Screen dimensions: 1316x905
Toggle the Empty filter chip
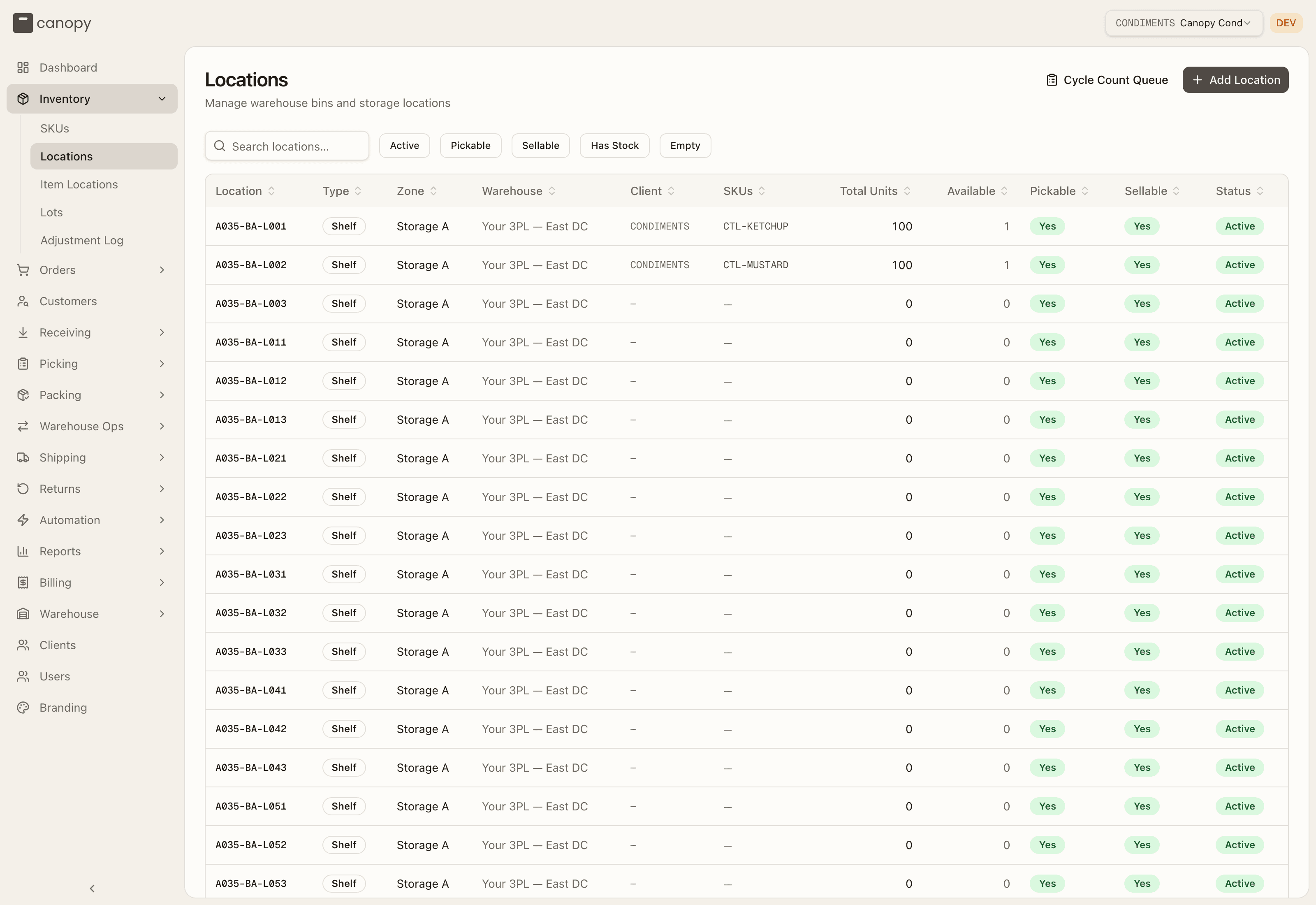click(685, 146)
